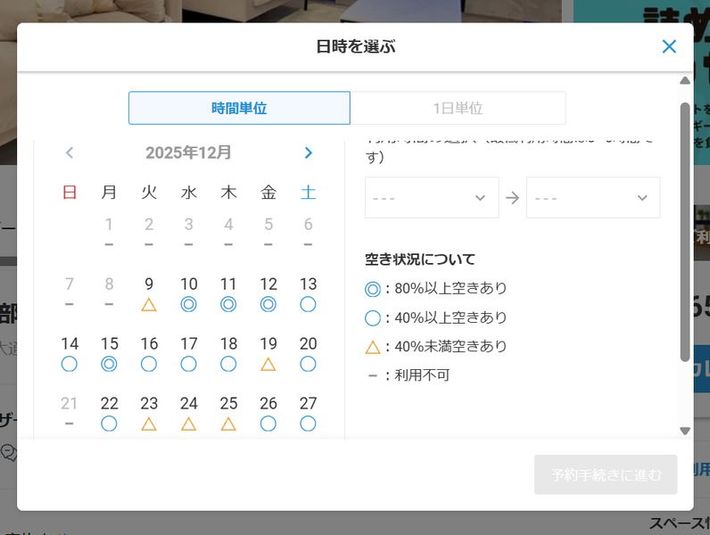Select December 17 on the calendar
710x535 pixels.
189,353
